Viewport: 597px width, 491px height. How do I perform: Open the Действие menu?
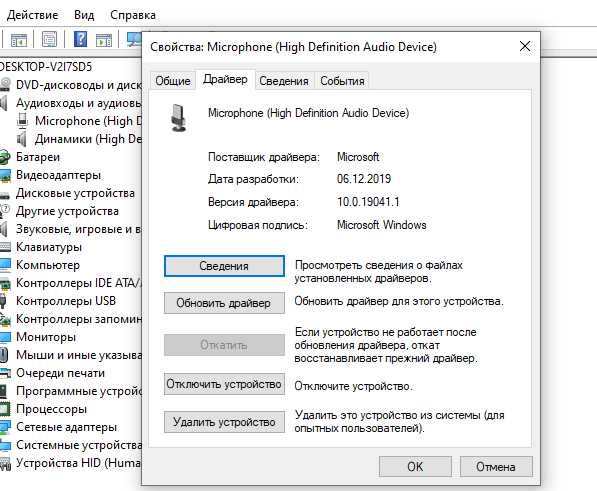click(32, 15)
